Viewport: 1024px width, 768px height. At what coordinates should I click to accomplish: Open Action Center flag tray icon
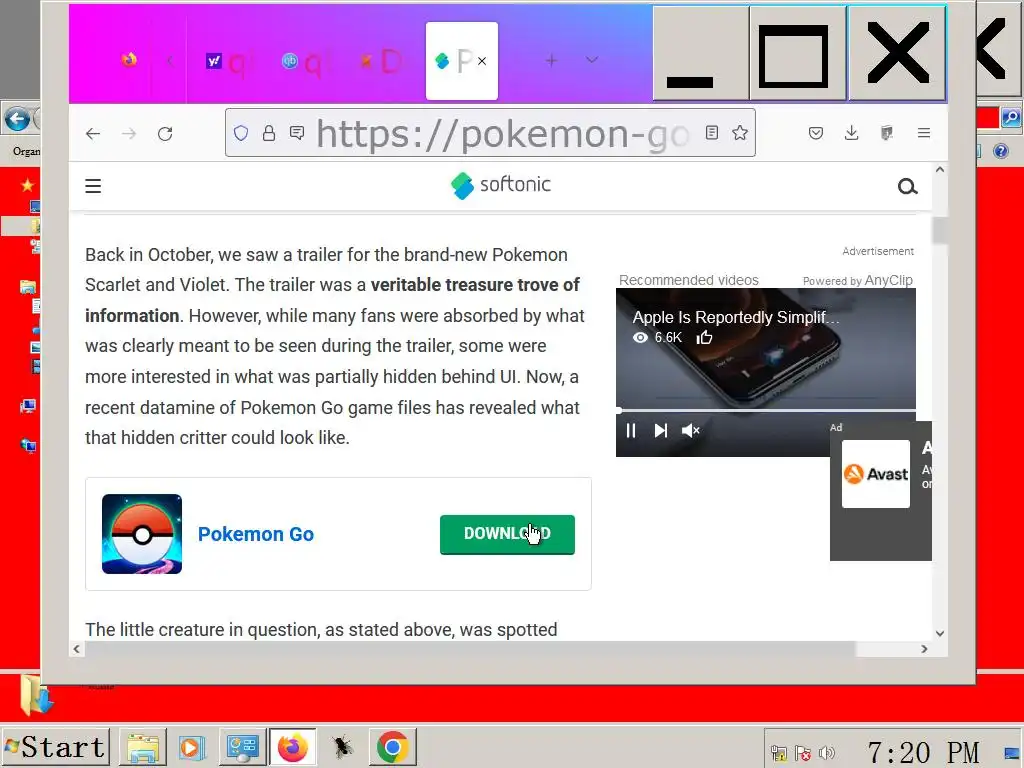coord(803,753)
